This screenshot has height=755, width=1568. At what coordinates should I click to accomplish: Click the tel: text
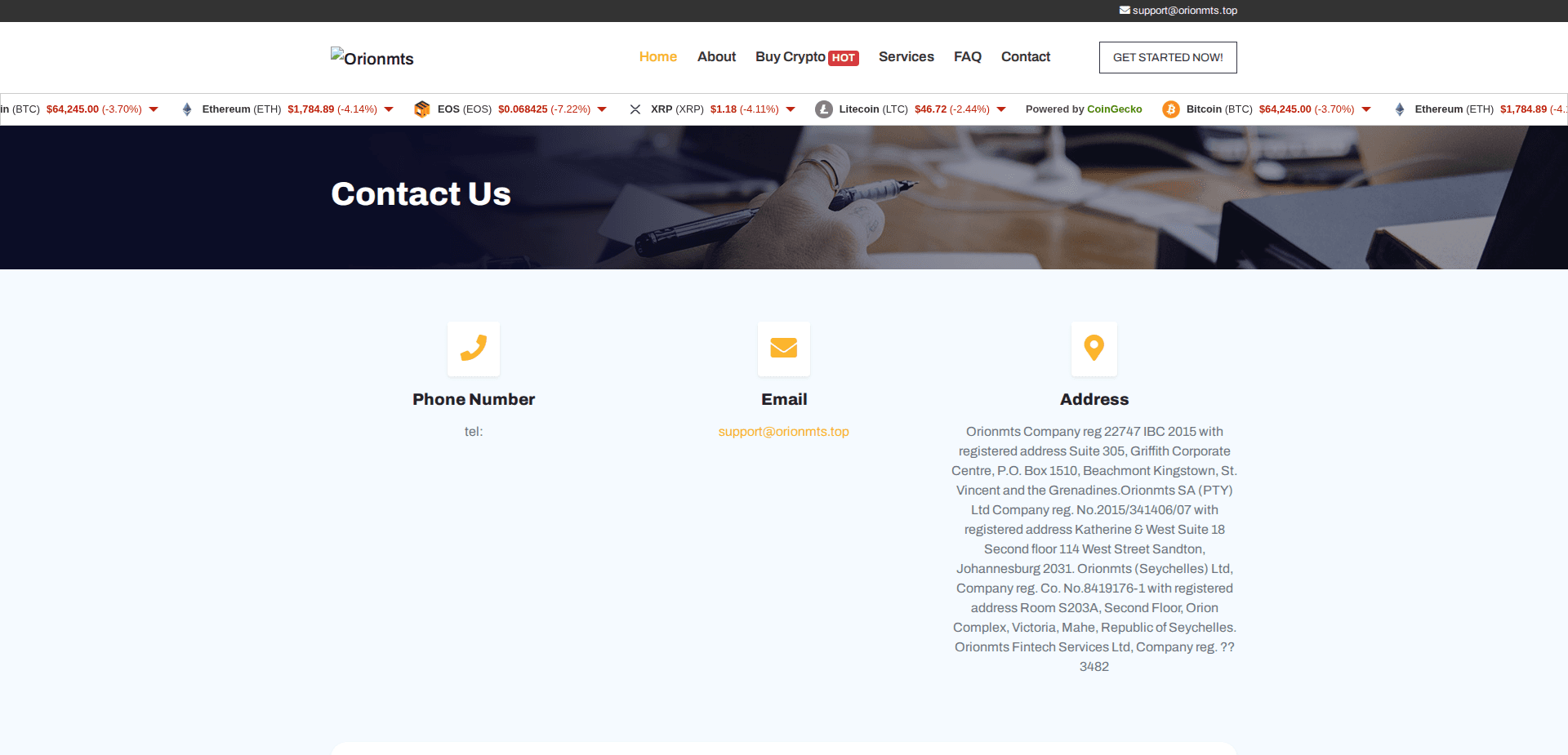click(x=474, y=432)
